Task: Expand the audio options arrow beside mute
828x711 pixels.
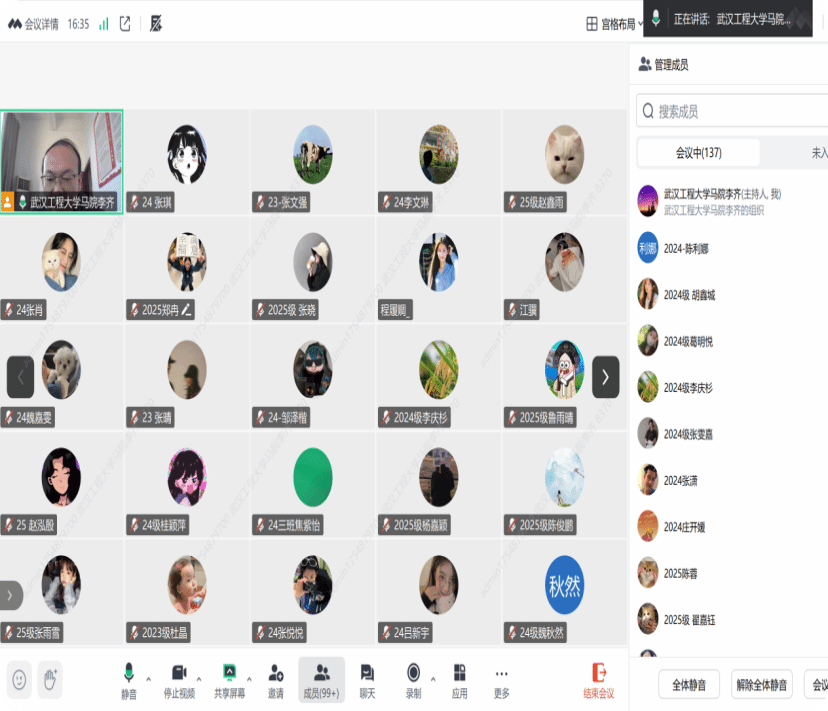Action: tap(149, 678)
